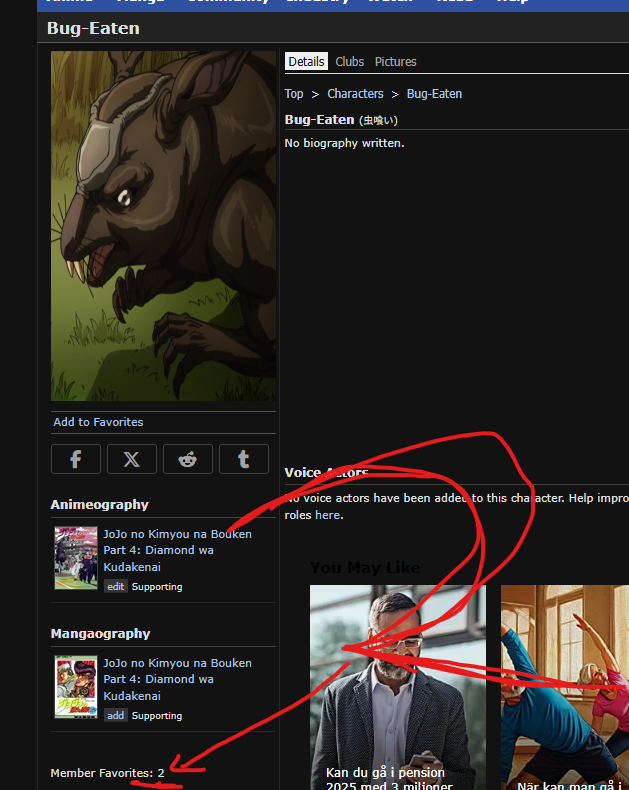This screenshot has height=790, width=629.
Task: Share the character on X
Action: 132,459
